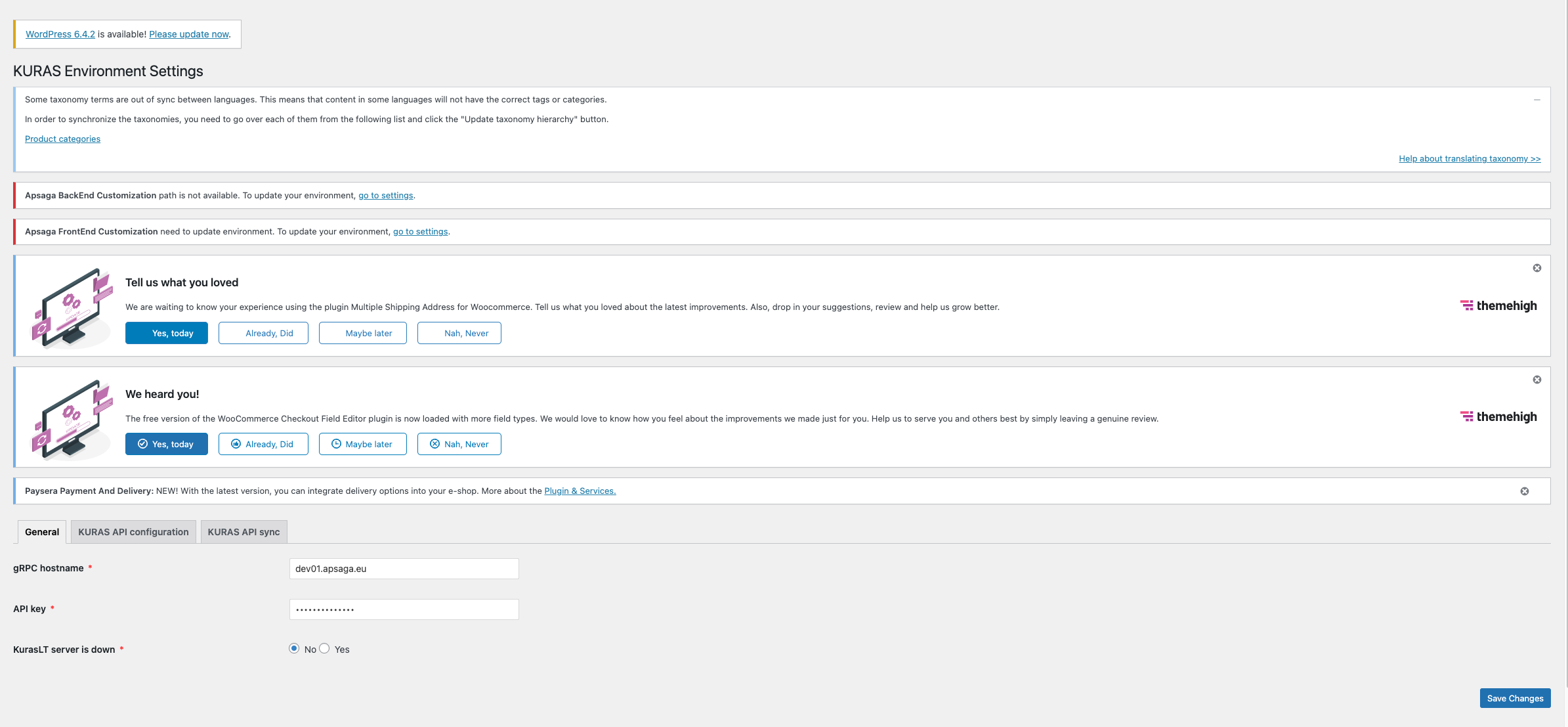Click the 'We heard you!' heading
The width and height of the screenshot is (1568, 727).
tap(162, 394)
